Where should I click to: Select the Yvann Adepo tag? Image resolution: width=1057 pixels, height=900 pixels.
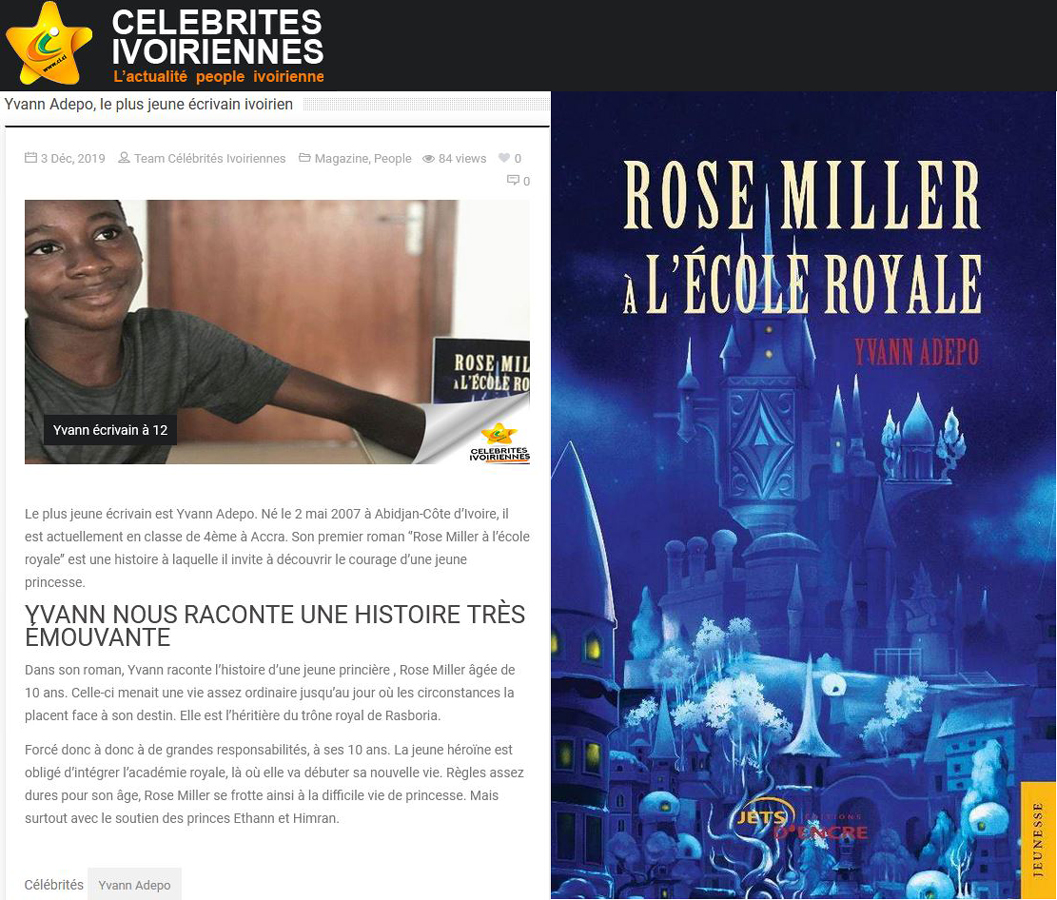click(134, 884)
